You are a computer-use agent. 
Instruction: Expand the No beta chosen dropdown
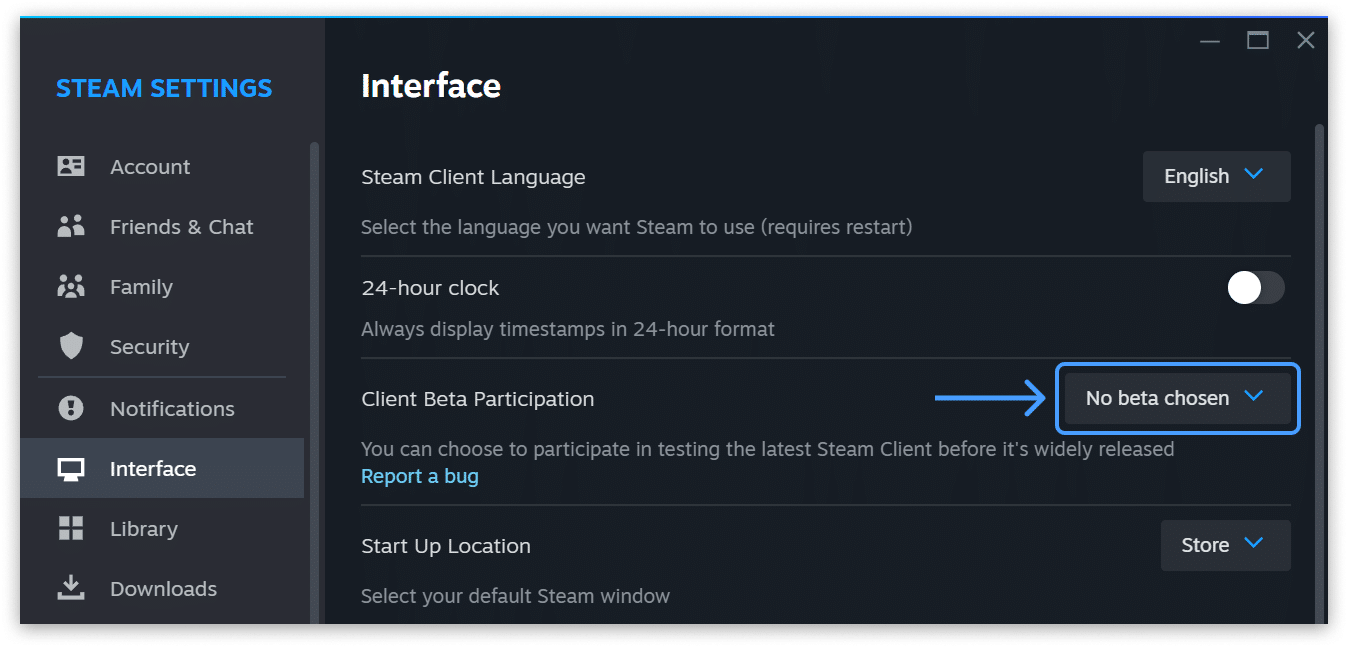pyautogui.click(x=1177, y=398)
